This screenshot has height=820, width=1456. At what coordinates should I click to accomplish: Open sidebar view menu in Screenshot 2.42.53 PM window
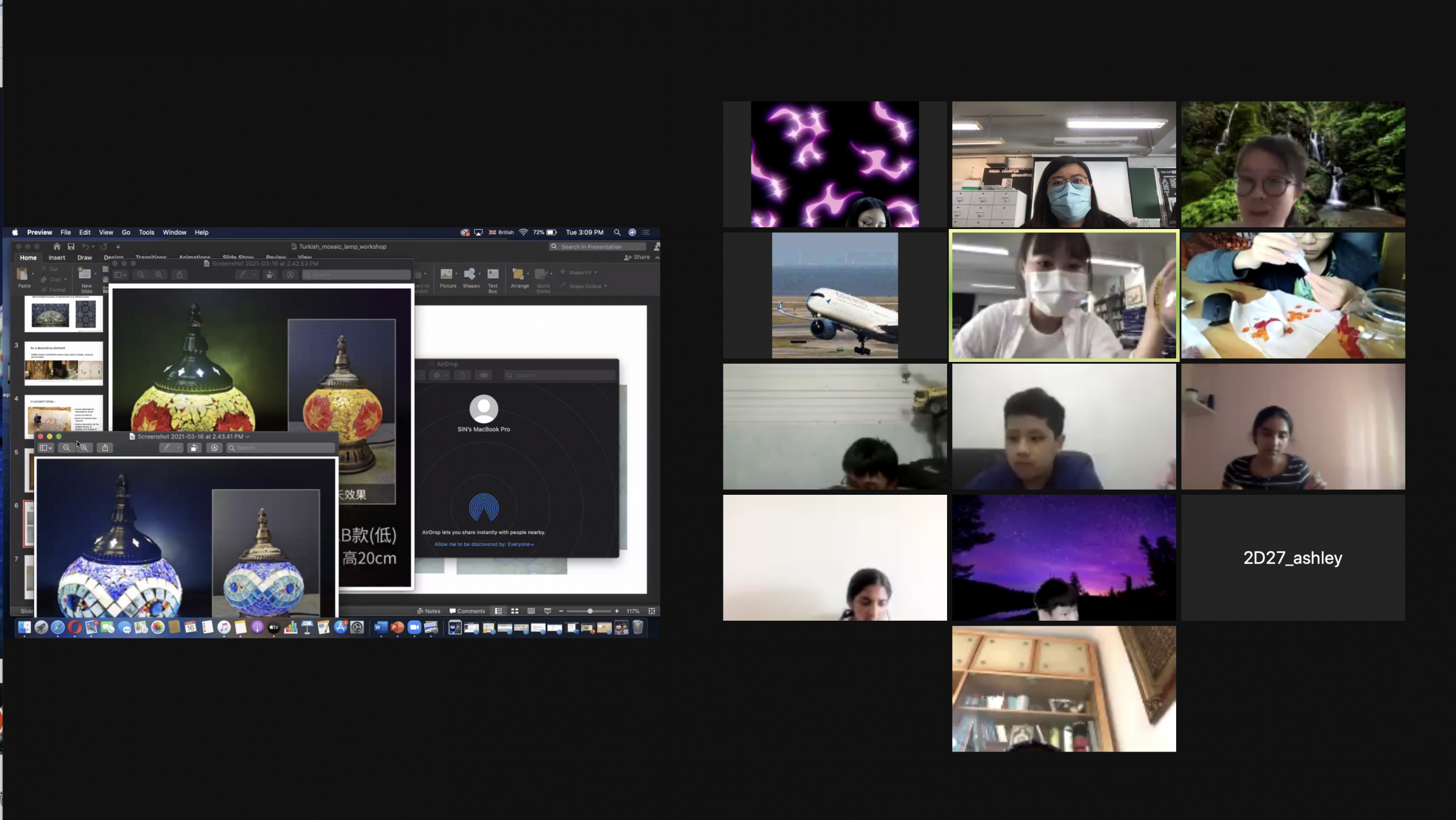coord(120,275)
